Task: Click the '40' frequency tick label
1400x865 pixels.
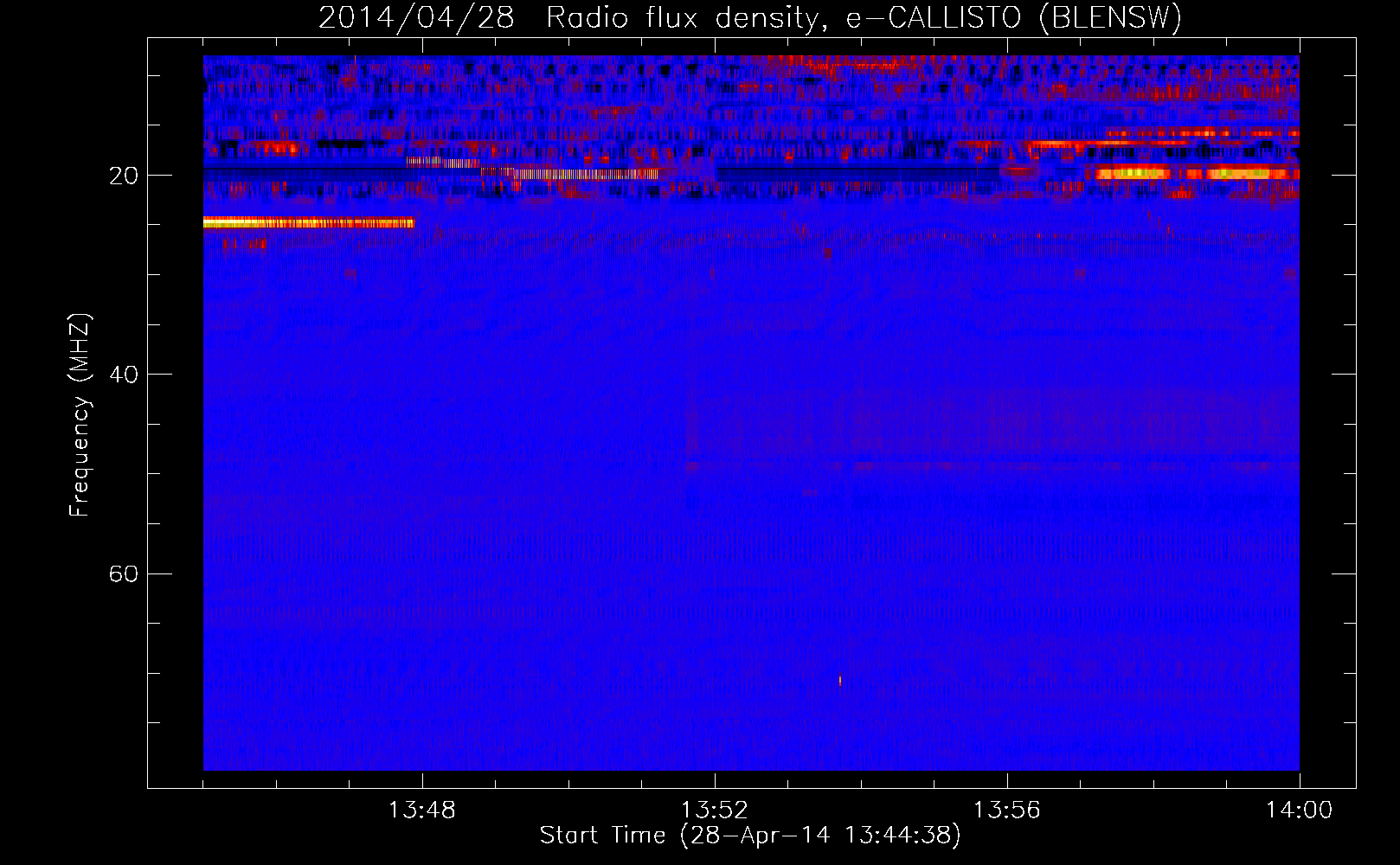Action: (123, 375)
